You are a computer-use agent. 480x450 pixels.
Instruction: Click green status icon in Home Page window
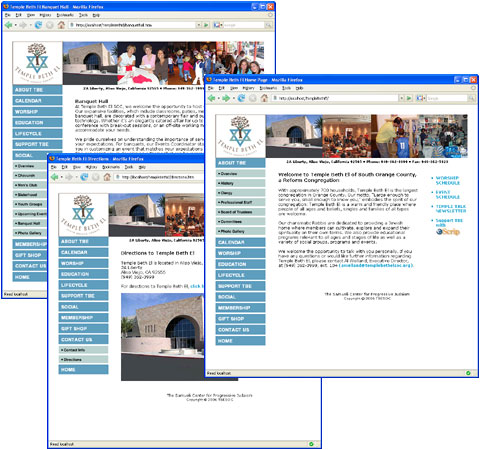[468, 373]
